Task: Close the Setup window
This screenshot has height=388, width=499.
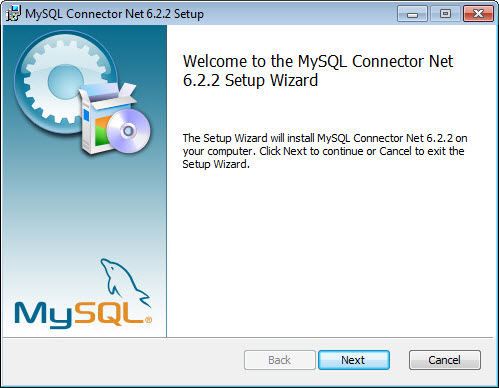Action: (478, 14)
